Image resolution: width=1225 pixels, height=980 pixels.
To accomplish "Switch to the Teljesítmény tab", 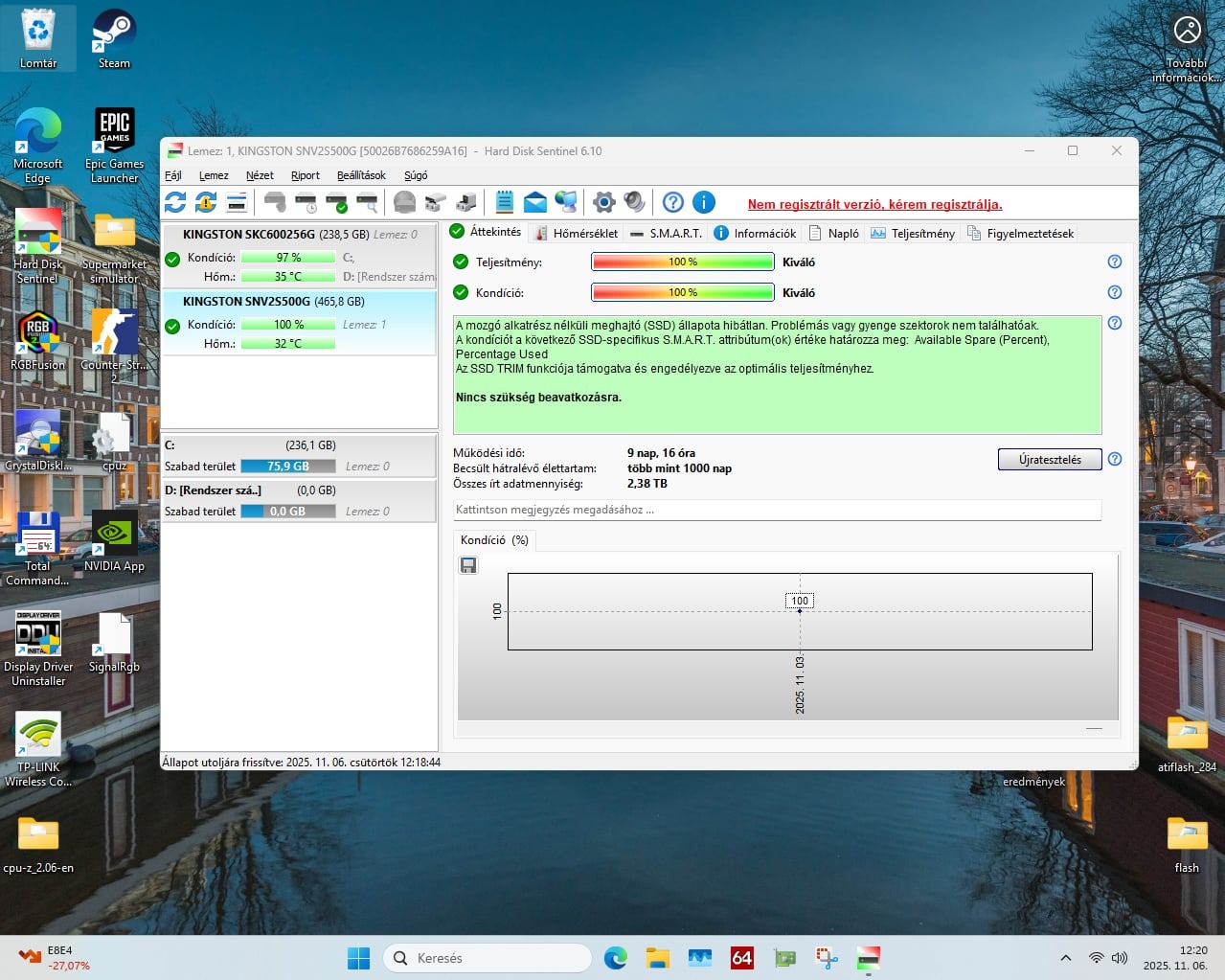I will [913, 233].
